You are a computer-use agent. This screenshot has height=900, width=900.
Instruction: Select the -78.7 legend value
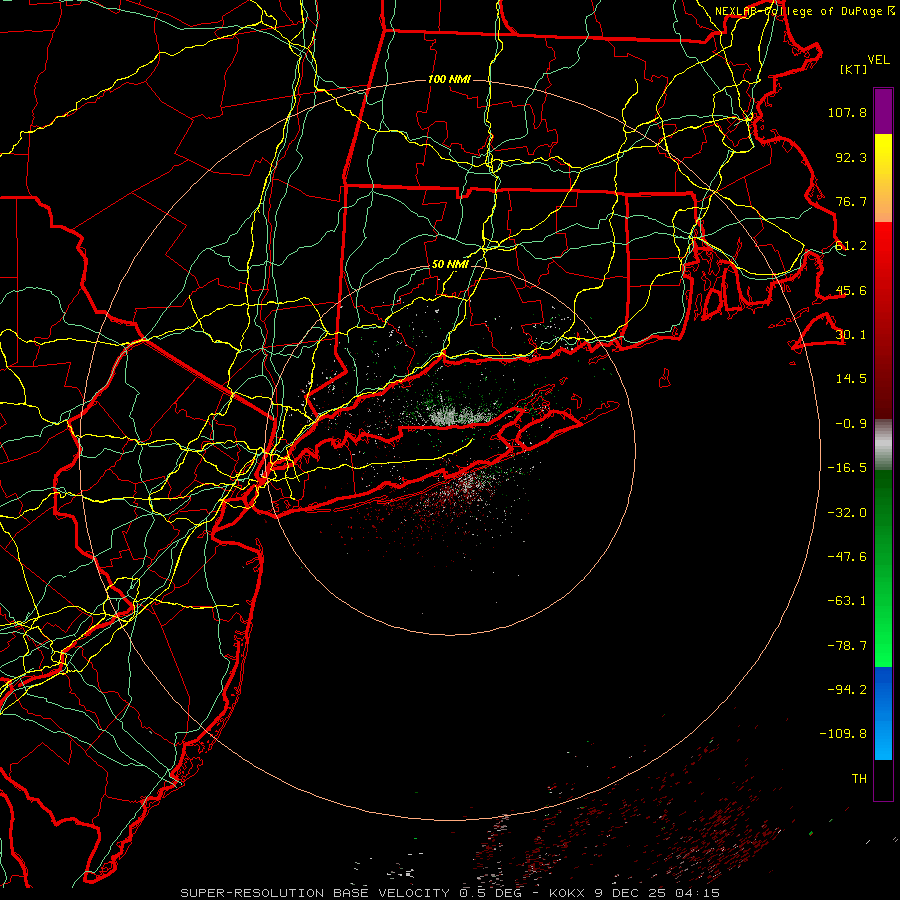tap(847, 646)
